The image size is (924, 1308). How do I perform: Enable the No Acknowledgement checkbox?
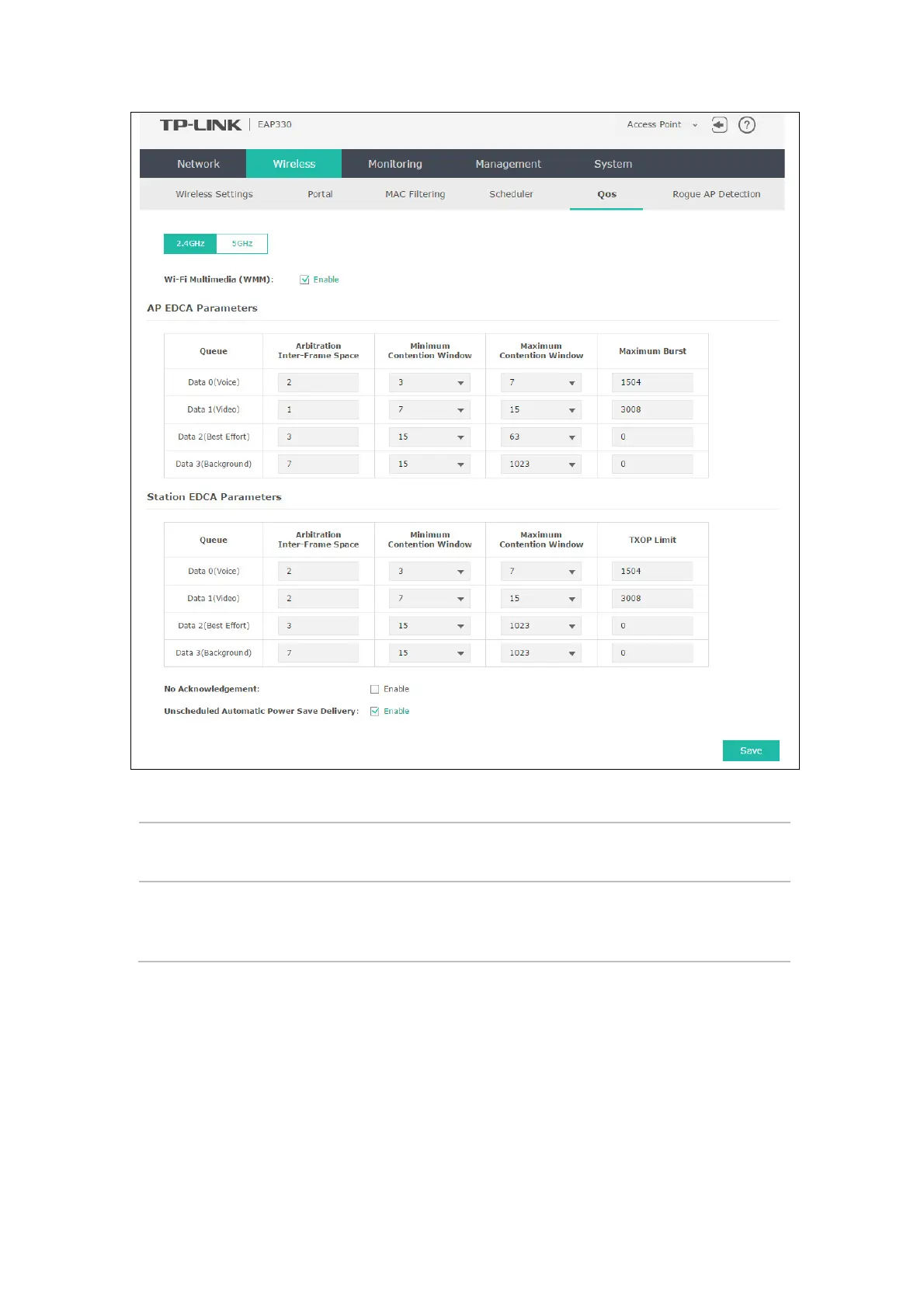(374, 689)
